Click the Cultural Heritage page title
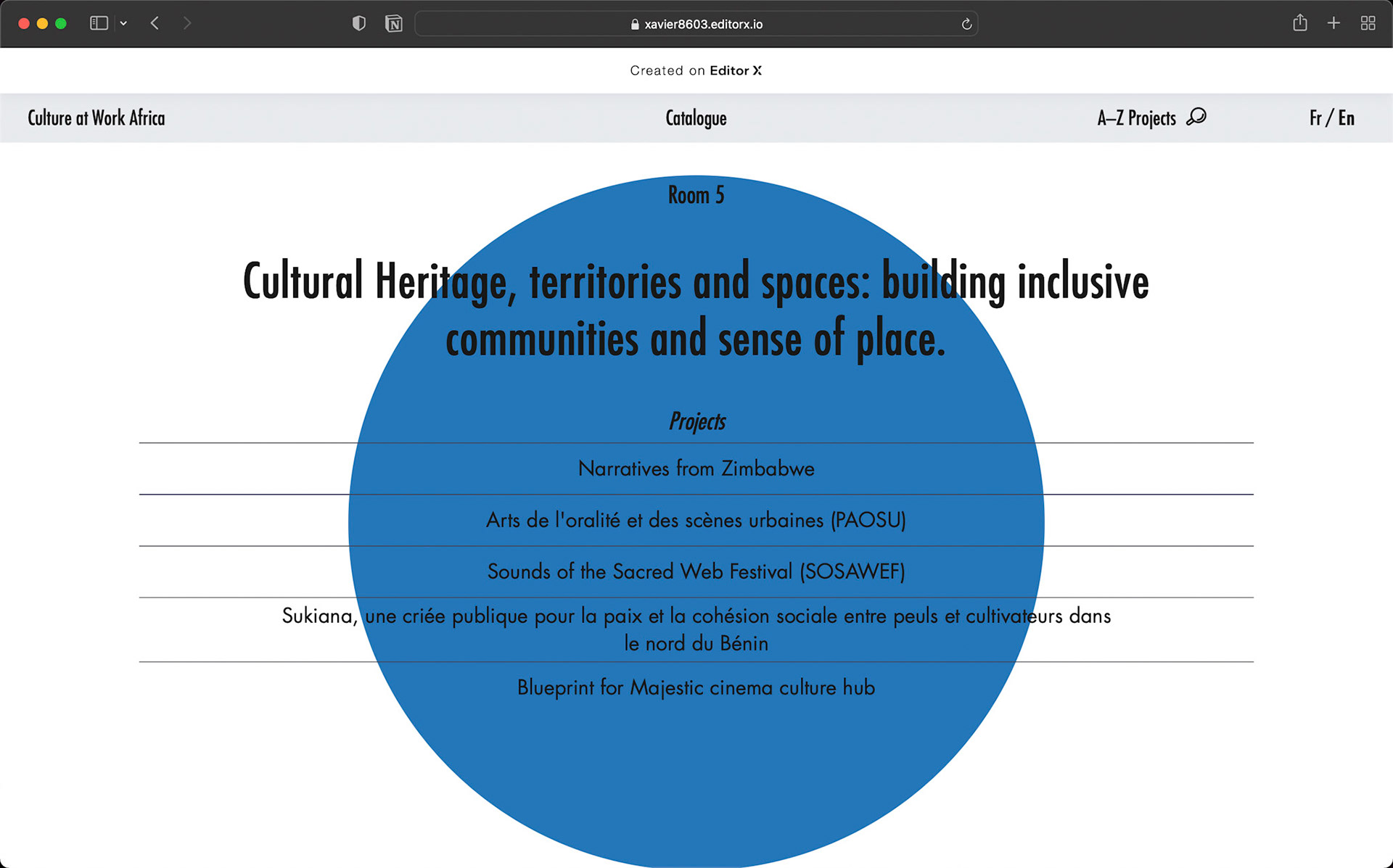This screenshot has height=868, width=1393. pyautogui.click(x=696, y=310)
